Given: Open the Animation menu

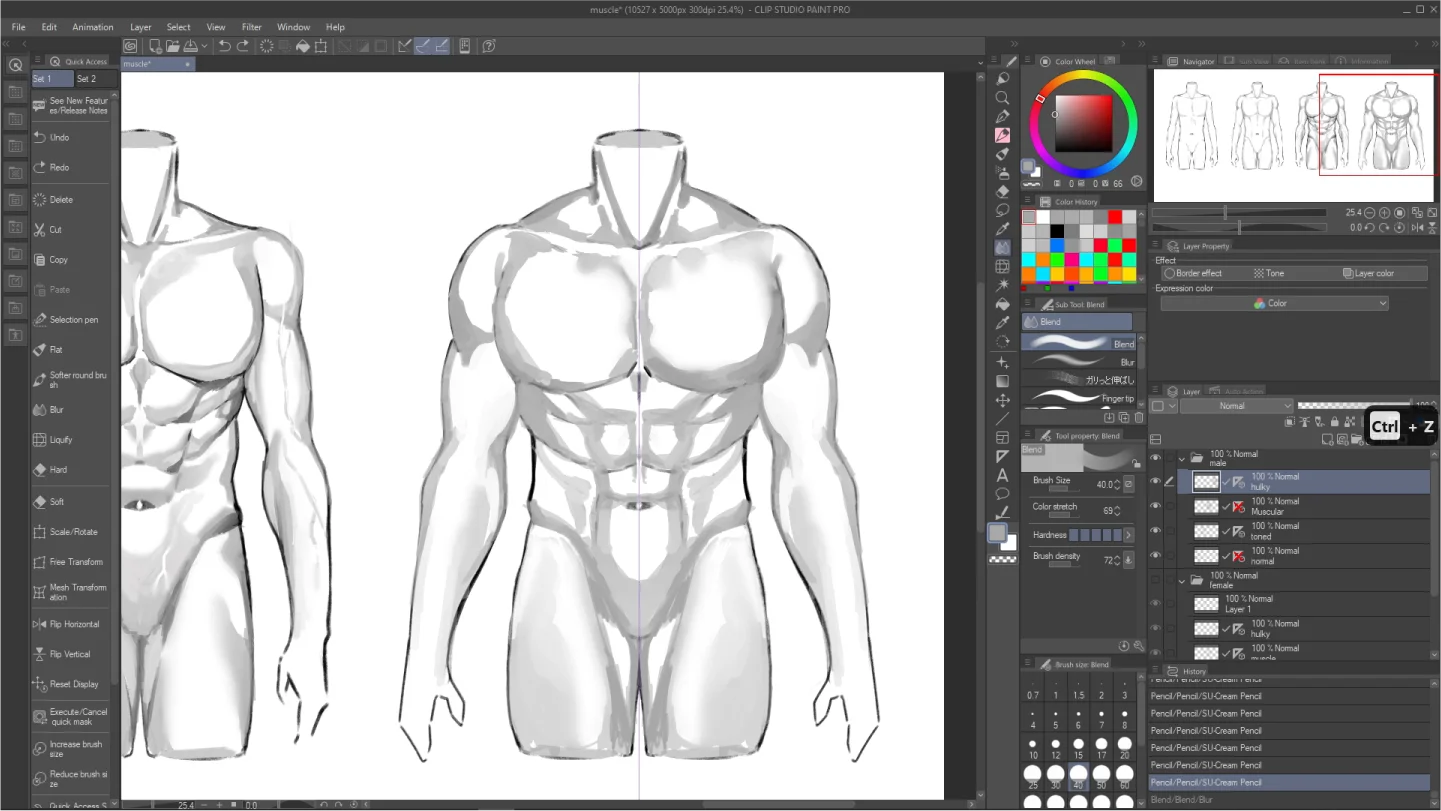Looking at the screenshot, I should [x=92, y=27].
